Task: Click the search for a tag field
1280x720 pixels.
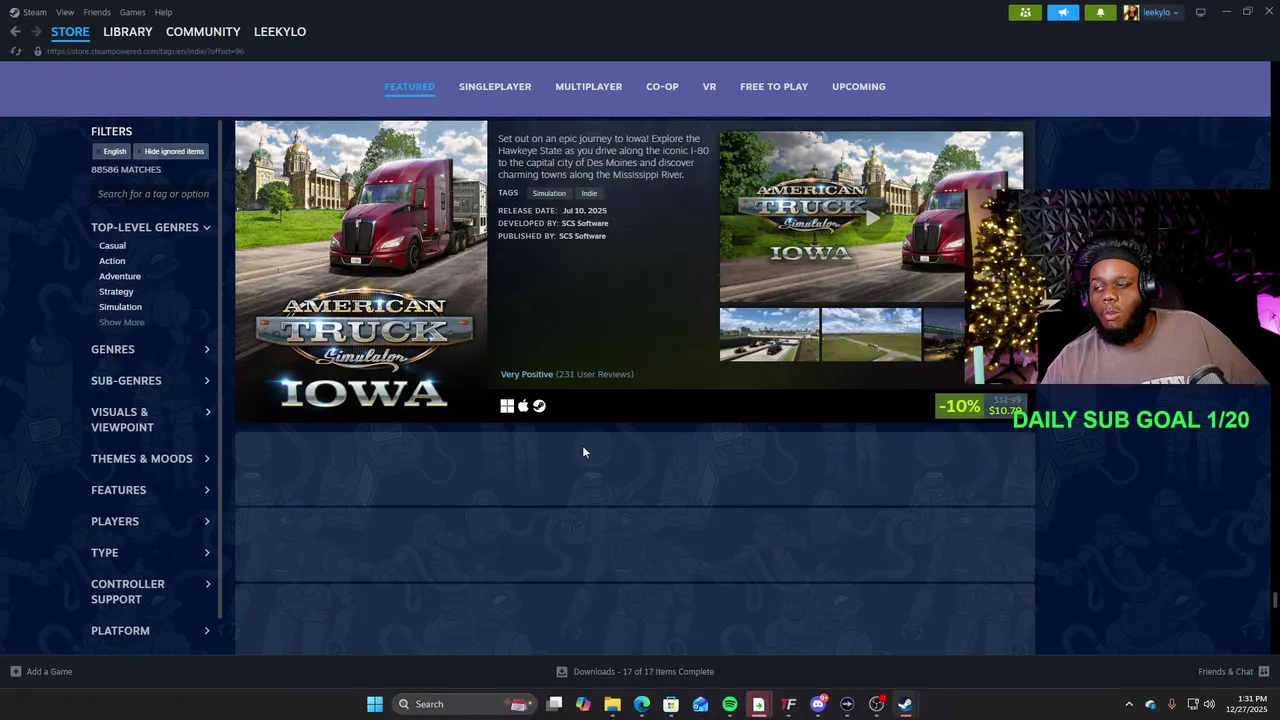Action: click(152, 194)
